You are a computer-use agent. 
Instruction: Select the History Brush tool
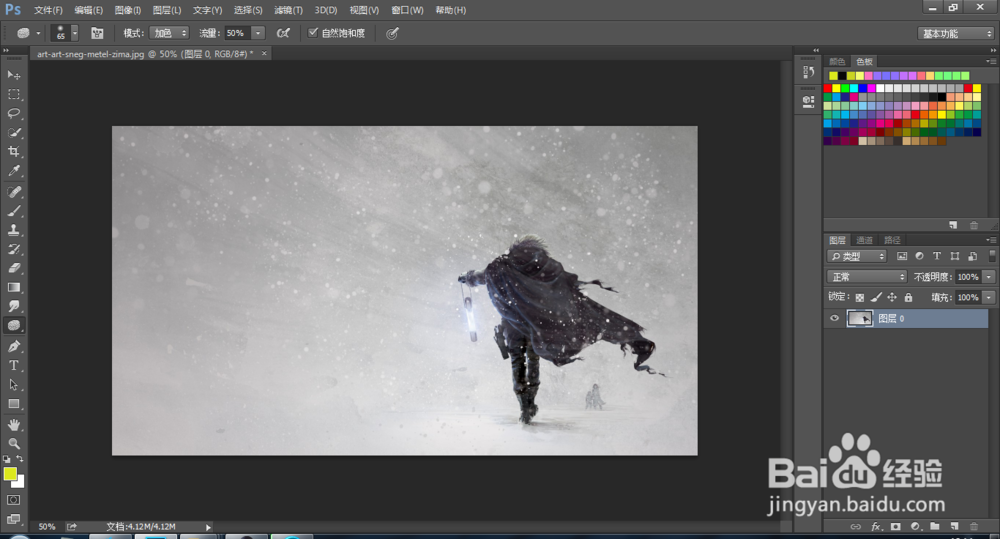click(x=13, y=249)
